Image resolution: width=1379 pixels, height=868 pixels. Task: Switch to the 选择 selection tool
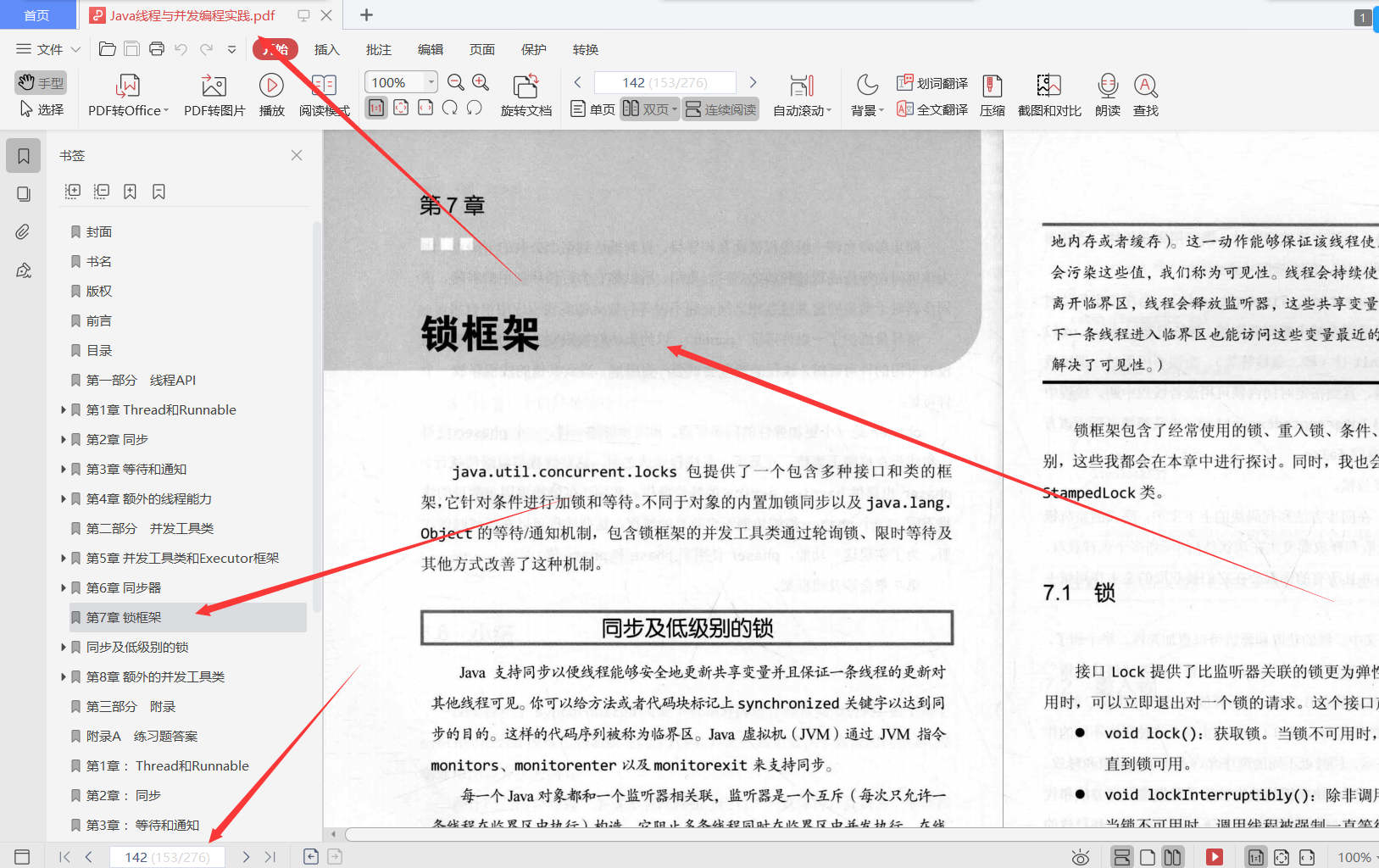point(41,109)
